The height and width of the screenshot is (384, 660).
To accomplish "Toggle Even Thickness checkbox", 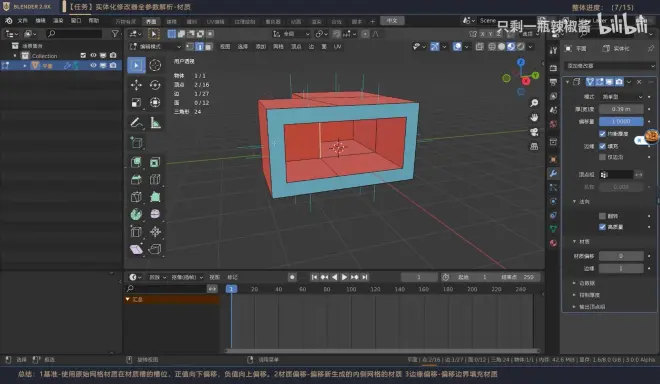I will (x=602, y=133).
